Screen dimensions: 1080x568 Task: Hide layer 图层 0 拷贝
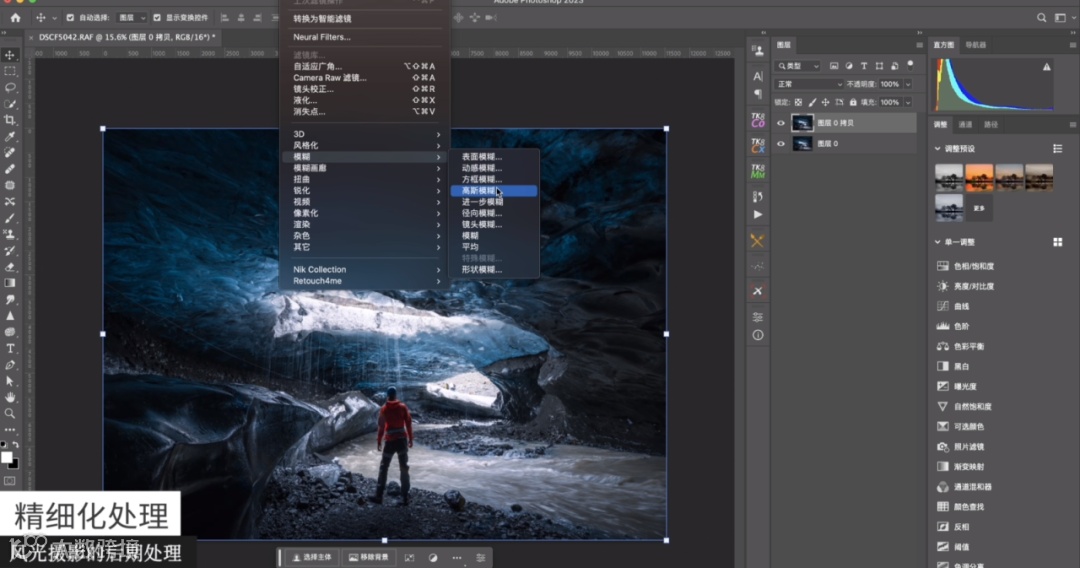coord(780,123)
